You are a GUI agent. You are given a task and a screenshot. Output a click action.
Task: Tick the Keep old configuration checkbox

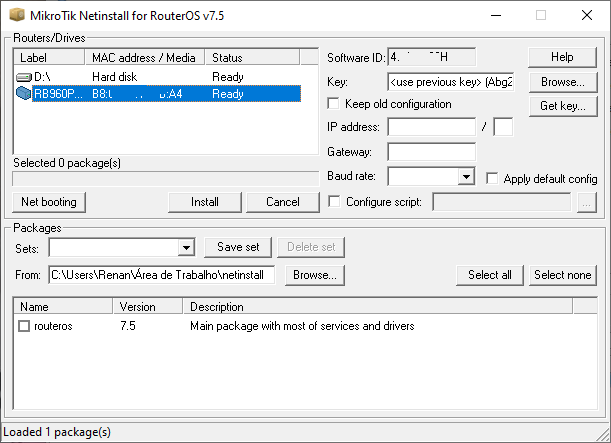333,104
